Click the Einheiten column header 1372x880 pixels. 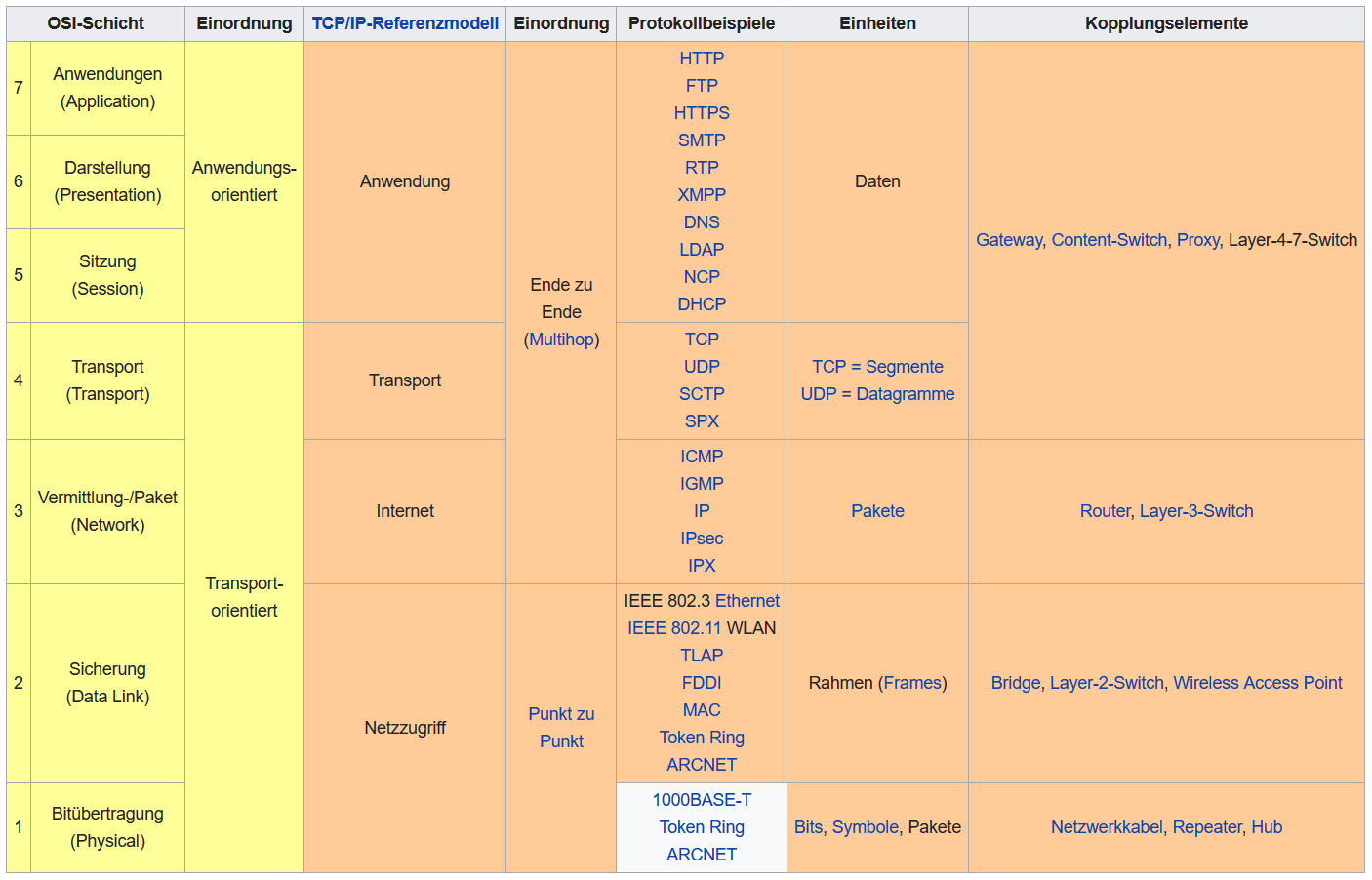[877, 23]
